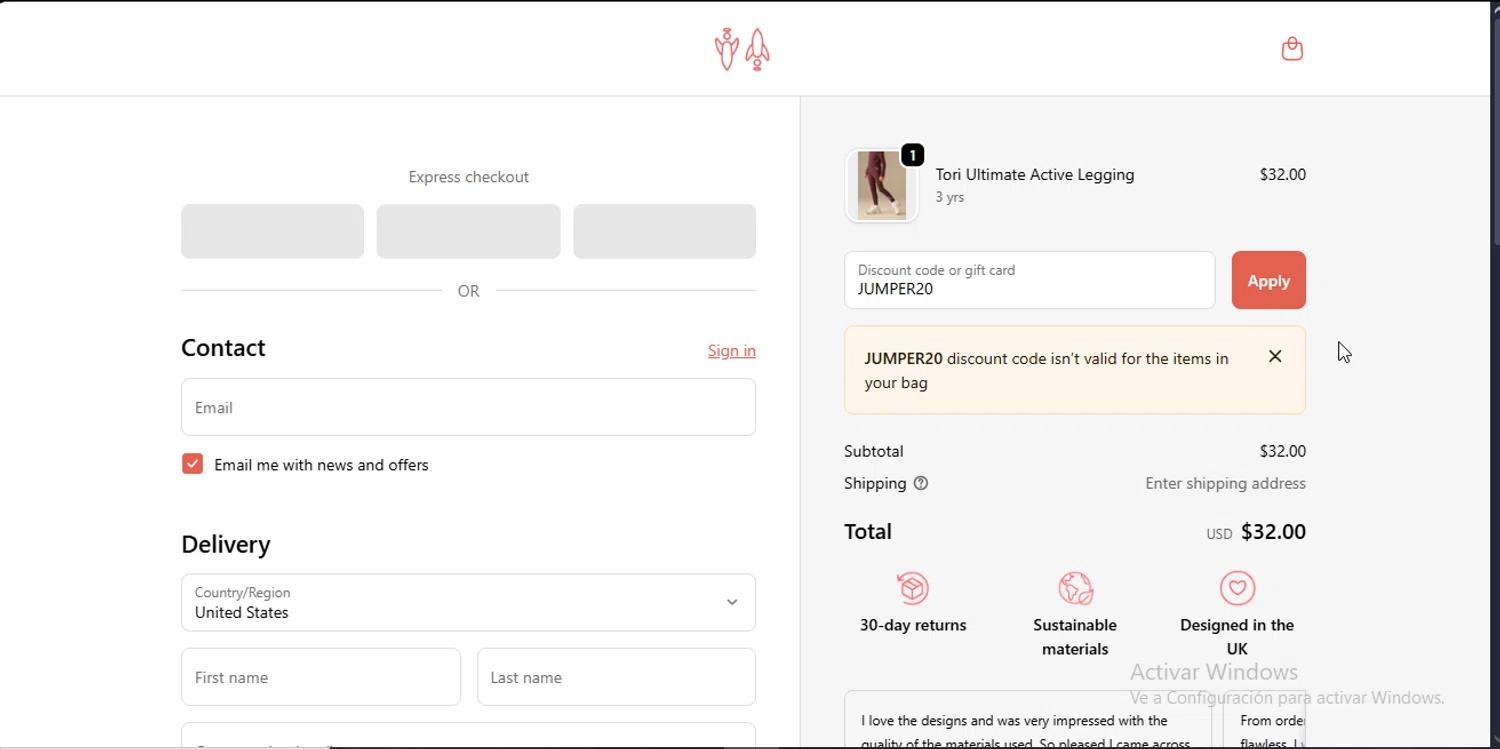
Task: Click the 30-day returns box icon
Action: (913, 588)
